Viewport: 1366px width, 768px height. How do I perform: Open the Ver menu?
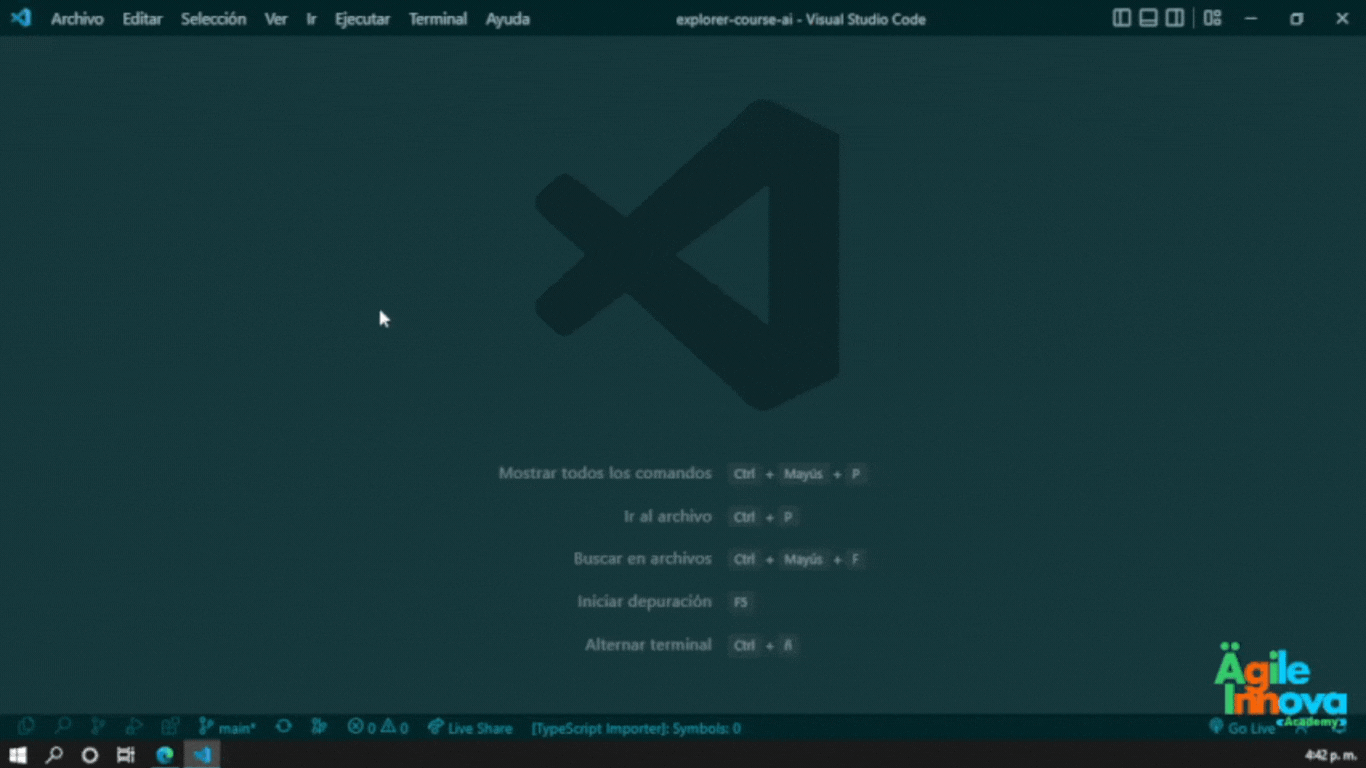[276, 19]
